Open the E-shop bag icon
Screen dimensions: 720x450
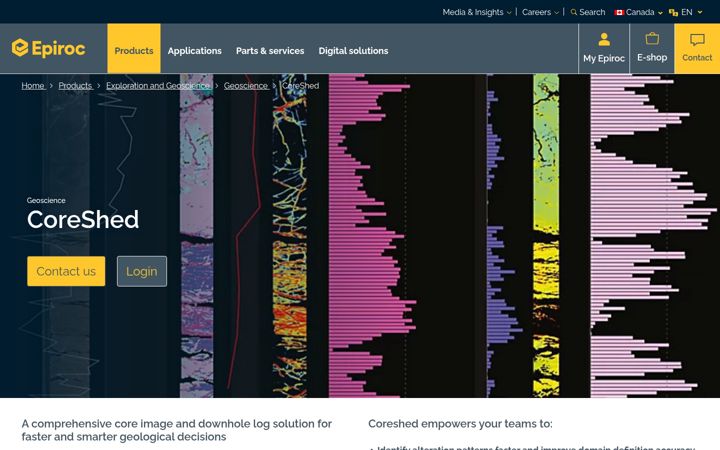pyautogui.click(x=652, y=38)
